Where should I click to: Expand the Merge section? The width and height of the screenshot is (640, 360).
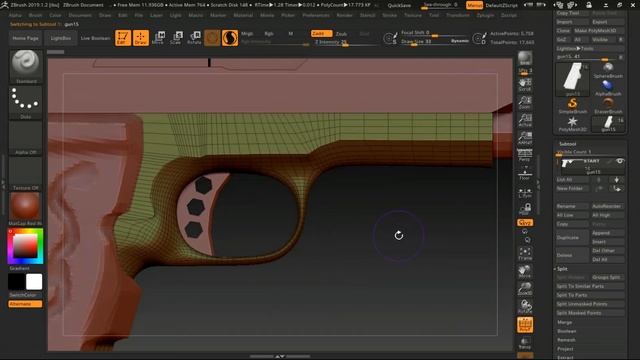point(564,322)
